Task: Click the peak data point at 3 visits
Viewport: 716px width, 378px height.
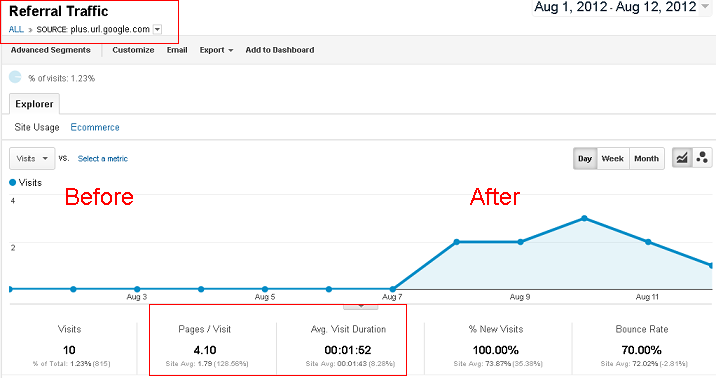Action: tap(584, 218)
